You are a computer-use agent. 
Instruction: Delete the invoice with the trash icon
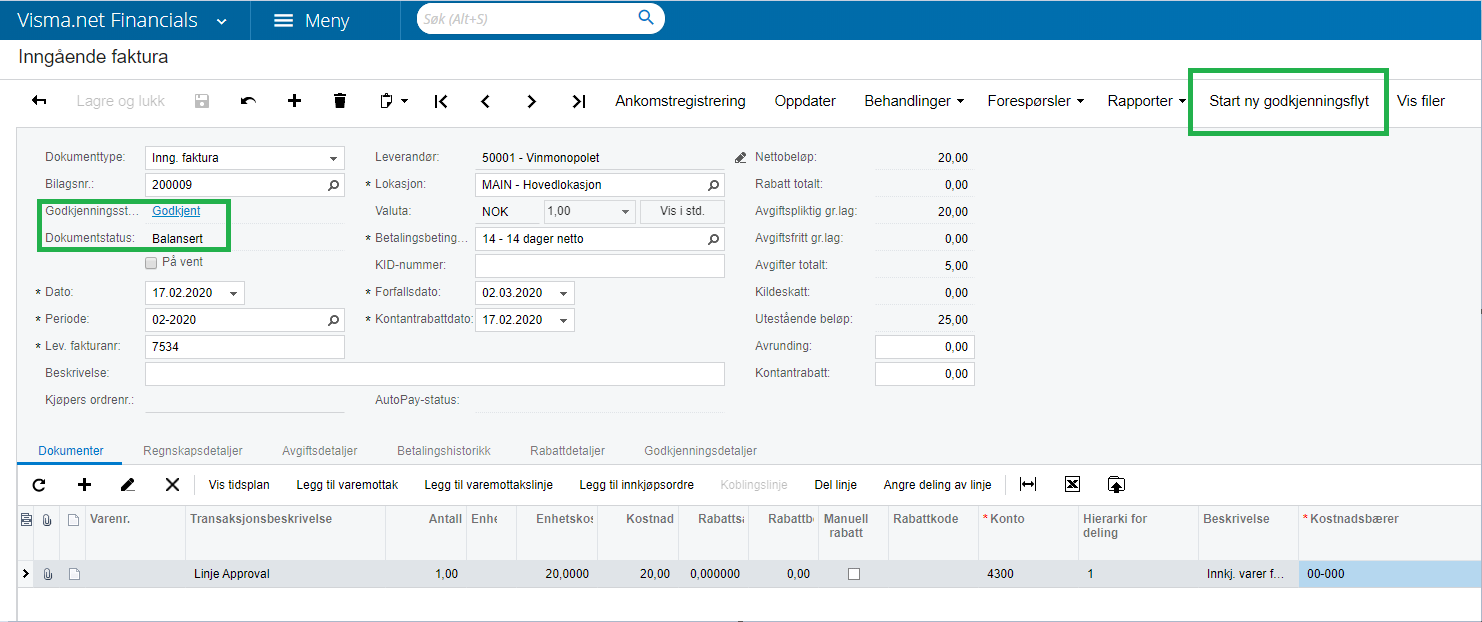[x=340, y=101]
